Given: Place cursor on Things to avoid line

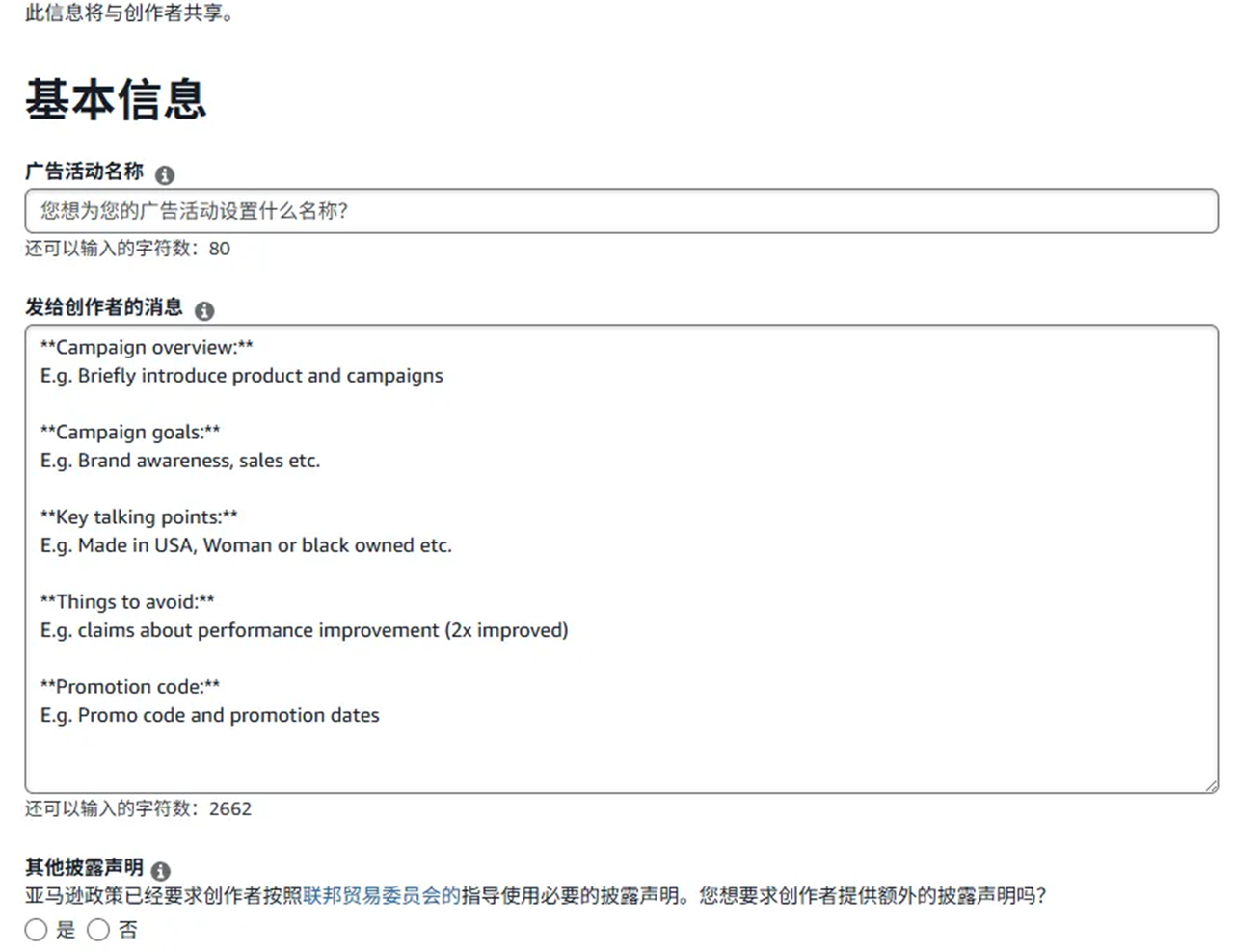Looking at the screenshot, I should coord(127,601).
